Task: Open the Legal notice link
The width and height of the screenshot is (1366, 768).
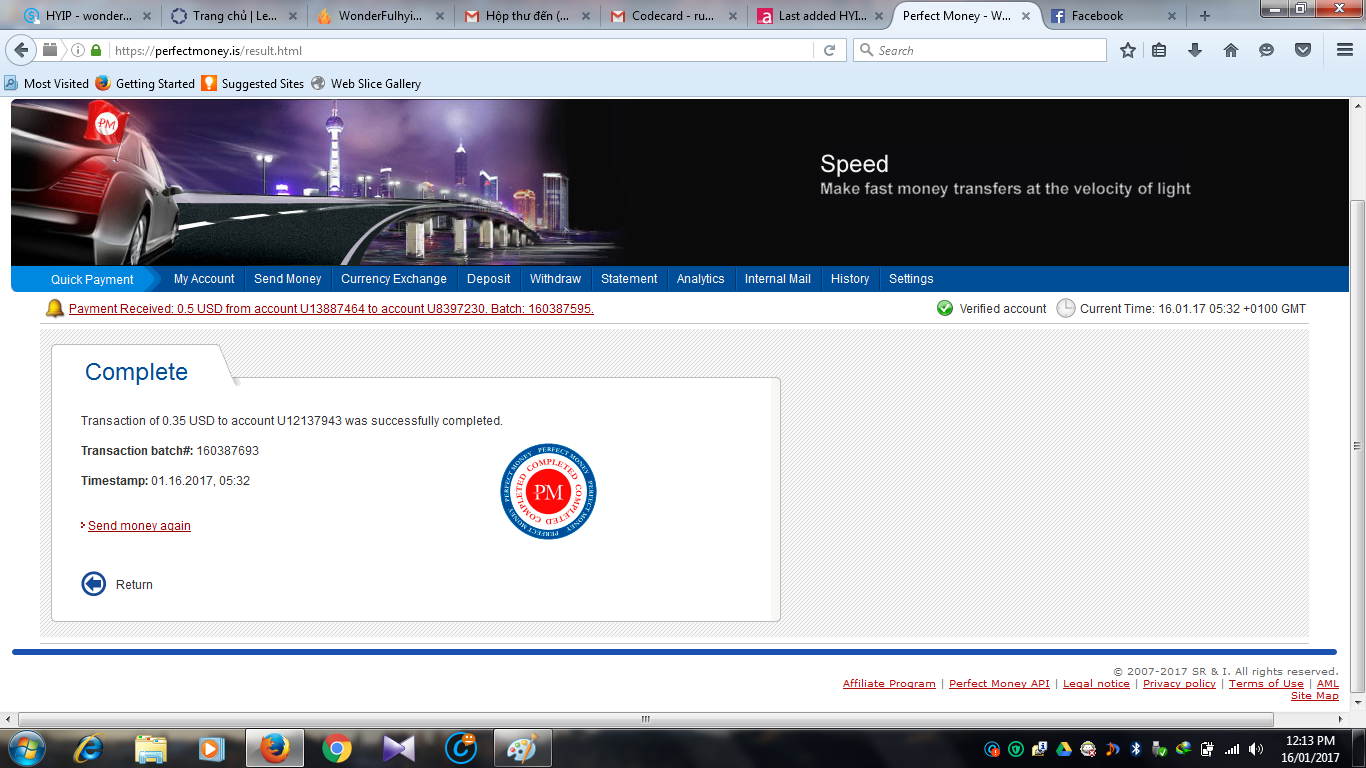Action: [1096, 684]
